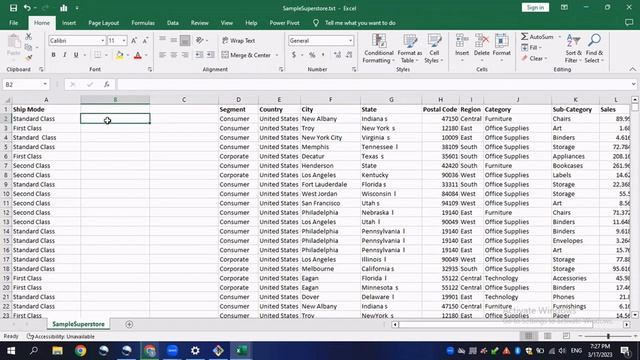Toggle Bold formatting

(53, 55)
